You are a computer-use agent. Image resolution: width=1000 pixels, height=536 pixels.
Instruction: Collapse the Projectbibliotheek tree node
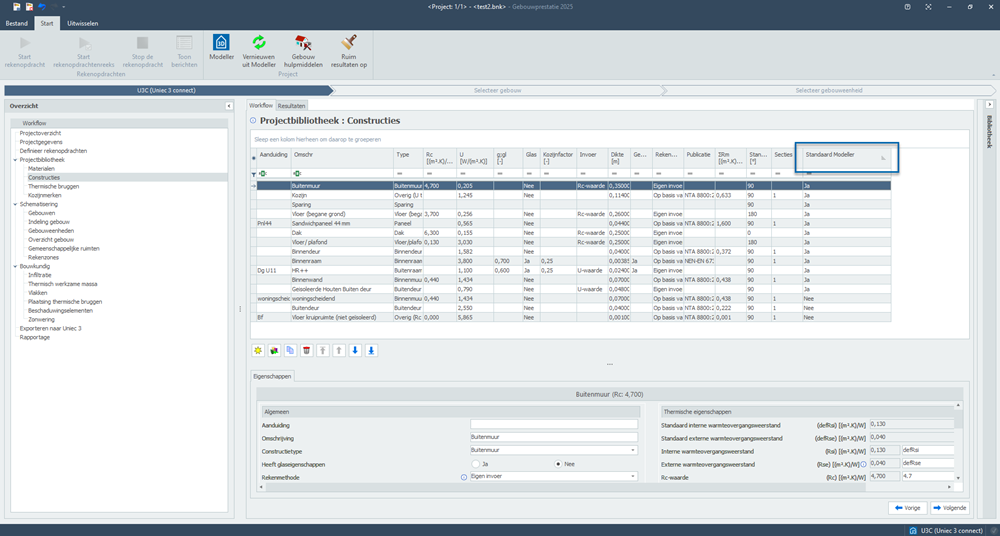coord(16,160)
